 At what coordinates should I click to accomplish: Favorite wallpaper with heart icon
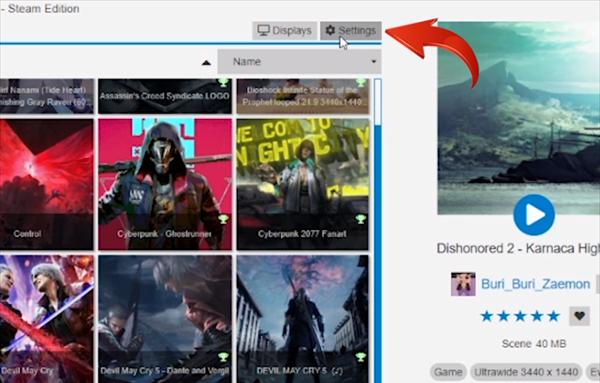pyautogui.click(x=579, y=316)
